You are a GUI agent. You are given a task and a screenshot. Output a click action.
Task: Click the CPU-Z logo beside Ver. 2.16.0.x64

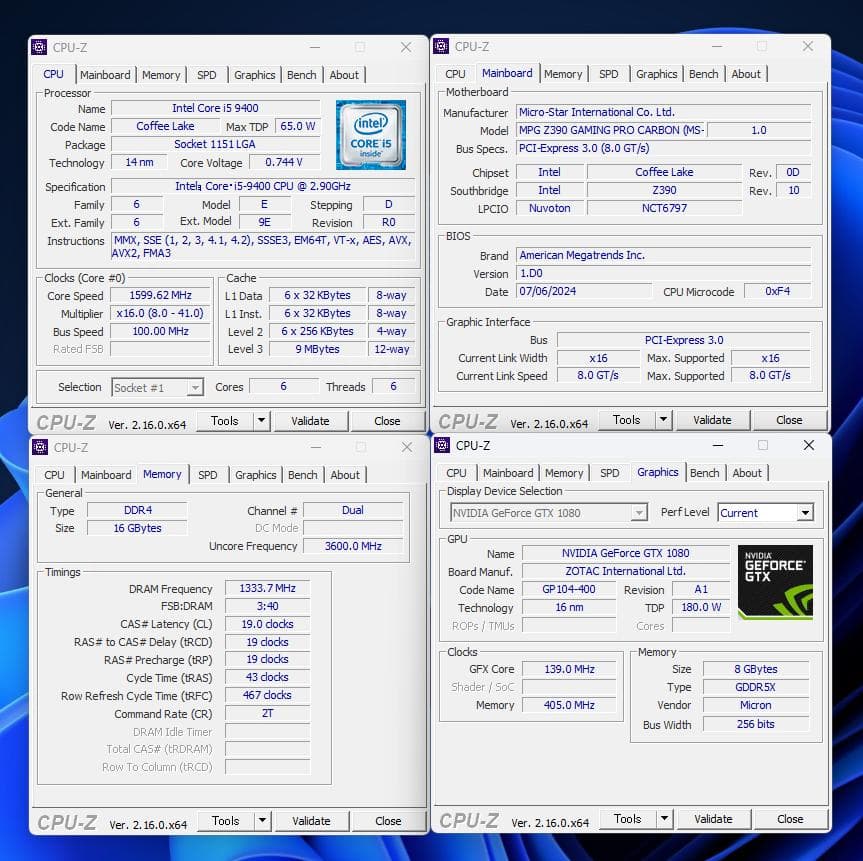click(65, 421)
